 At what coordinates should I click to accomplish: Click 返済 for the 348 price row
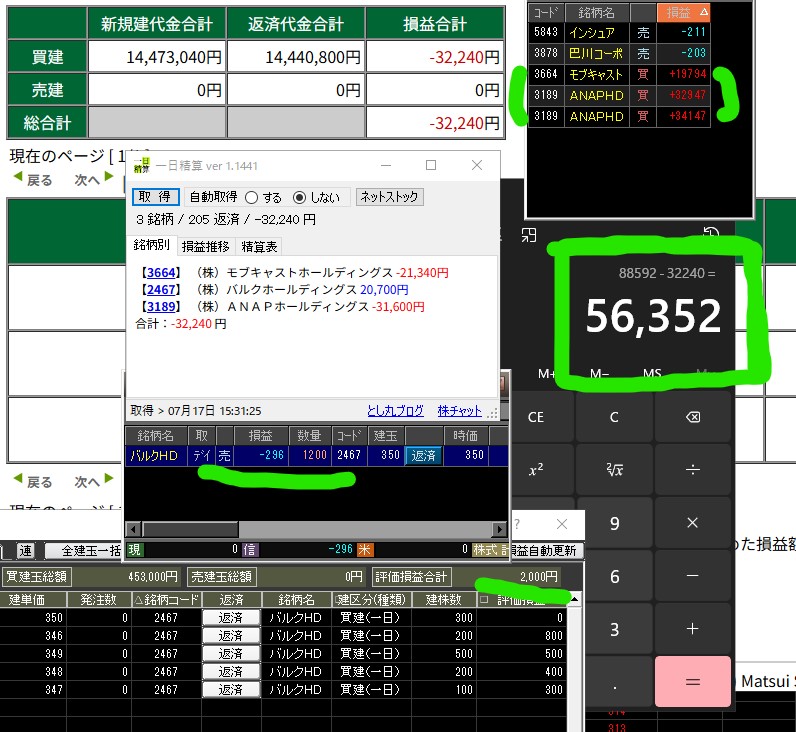click(231, 672)
